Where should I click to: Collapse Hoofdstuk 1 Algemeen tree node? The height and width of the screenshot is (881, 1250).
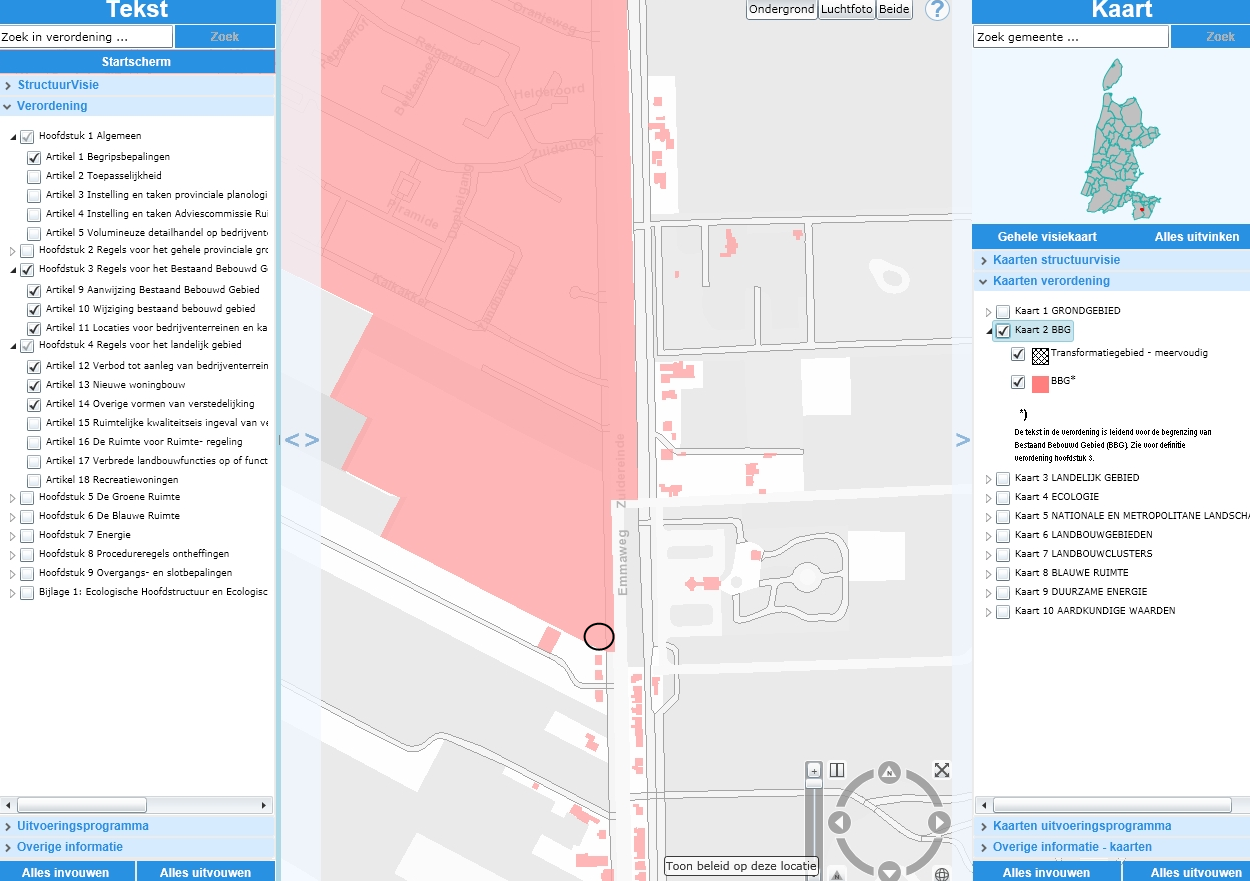(x=14, y=137)
